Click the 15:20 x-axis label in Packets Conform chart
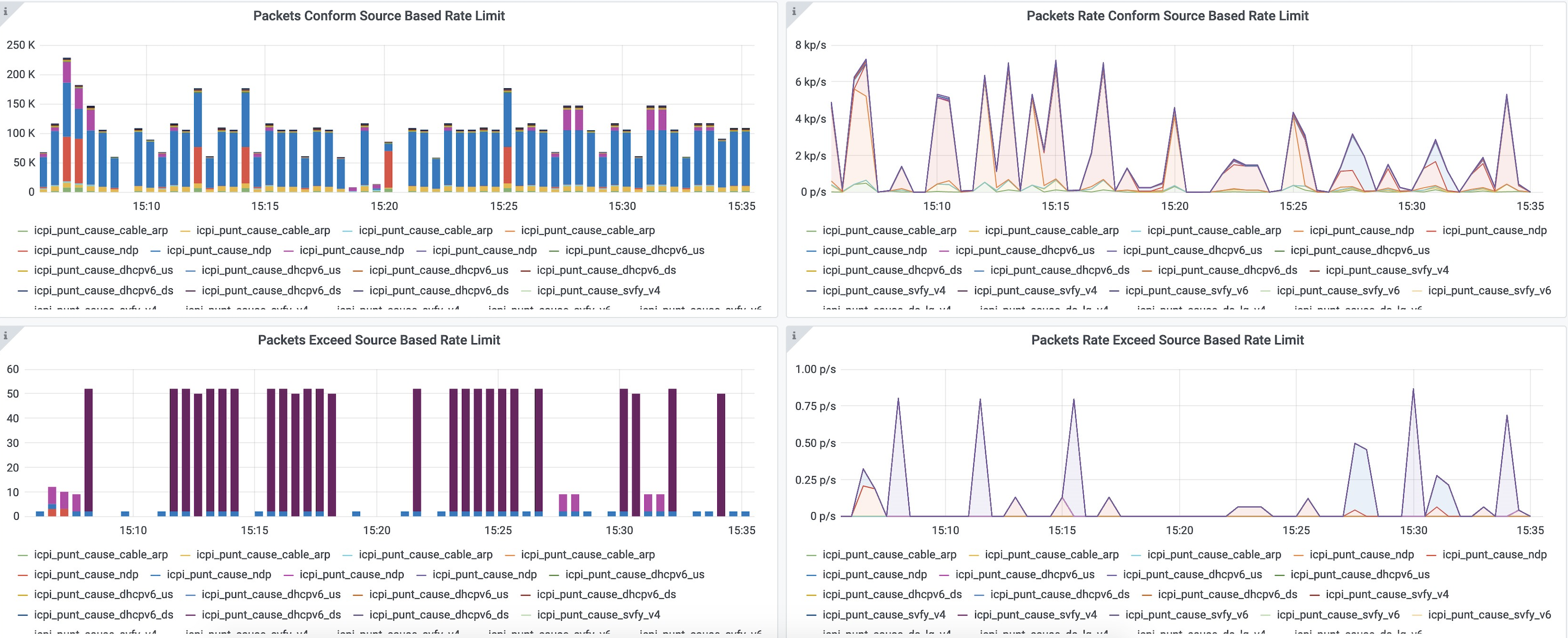The image size is (1568, 638). pyautogui.click(x=384, y=206)
